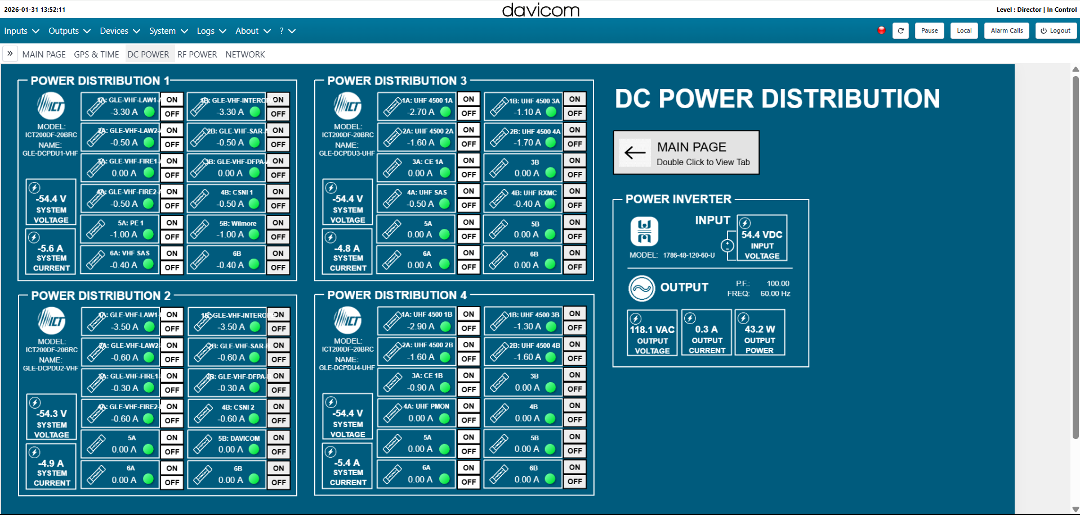Screen dimensions: 1080x515
Task: Click the red alarm indicator in top bar
Action: [x=881, y=31]
